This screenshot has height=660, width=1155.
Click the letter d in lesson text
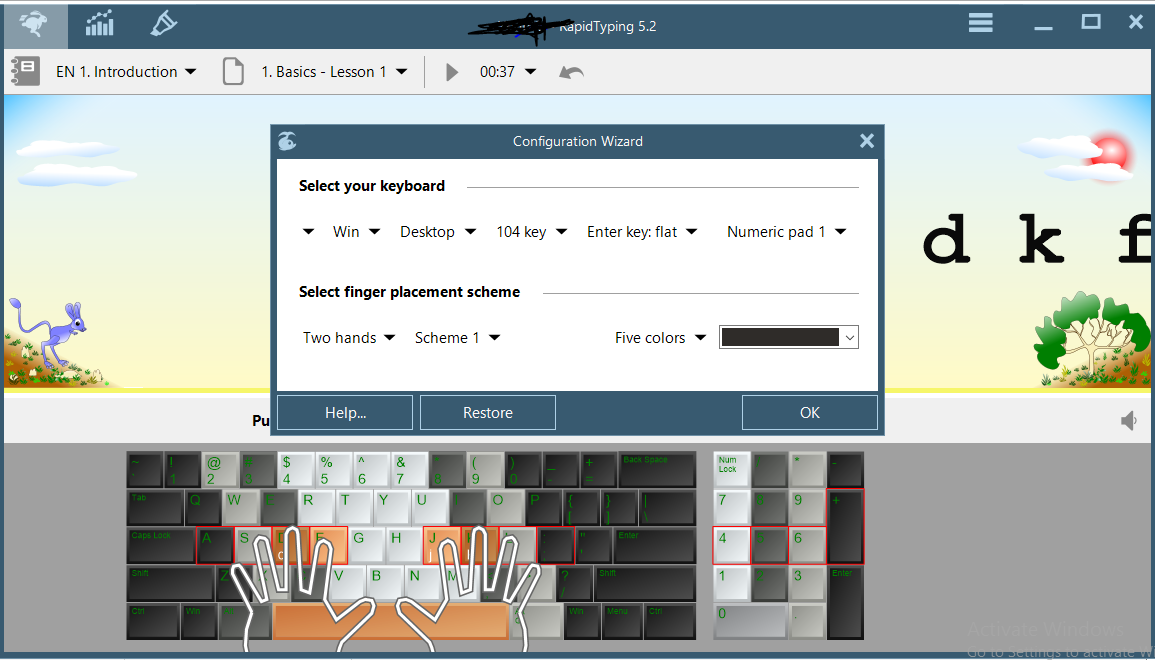pyautogui.click(x=947, y=239)
